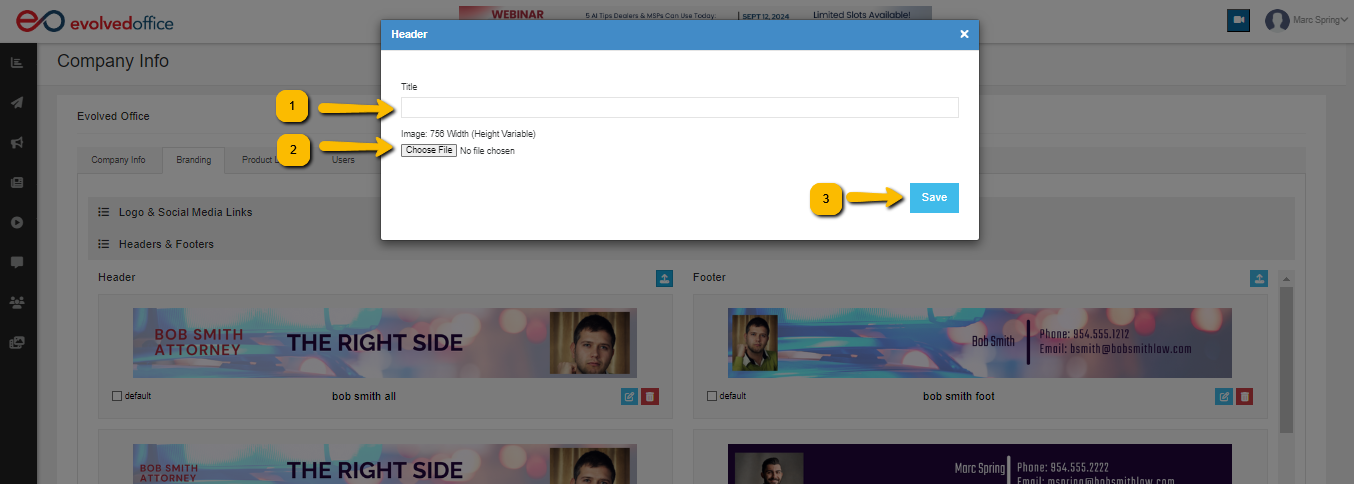The width and height of the screenshot is (1354, 484).
Task: Open the Marc Spring account dropdown arrow
Action: (1345, 20)
